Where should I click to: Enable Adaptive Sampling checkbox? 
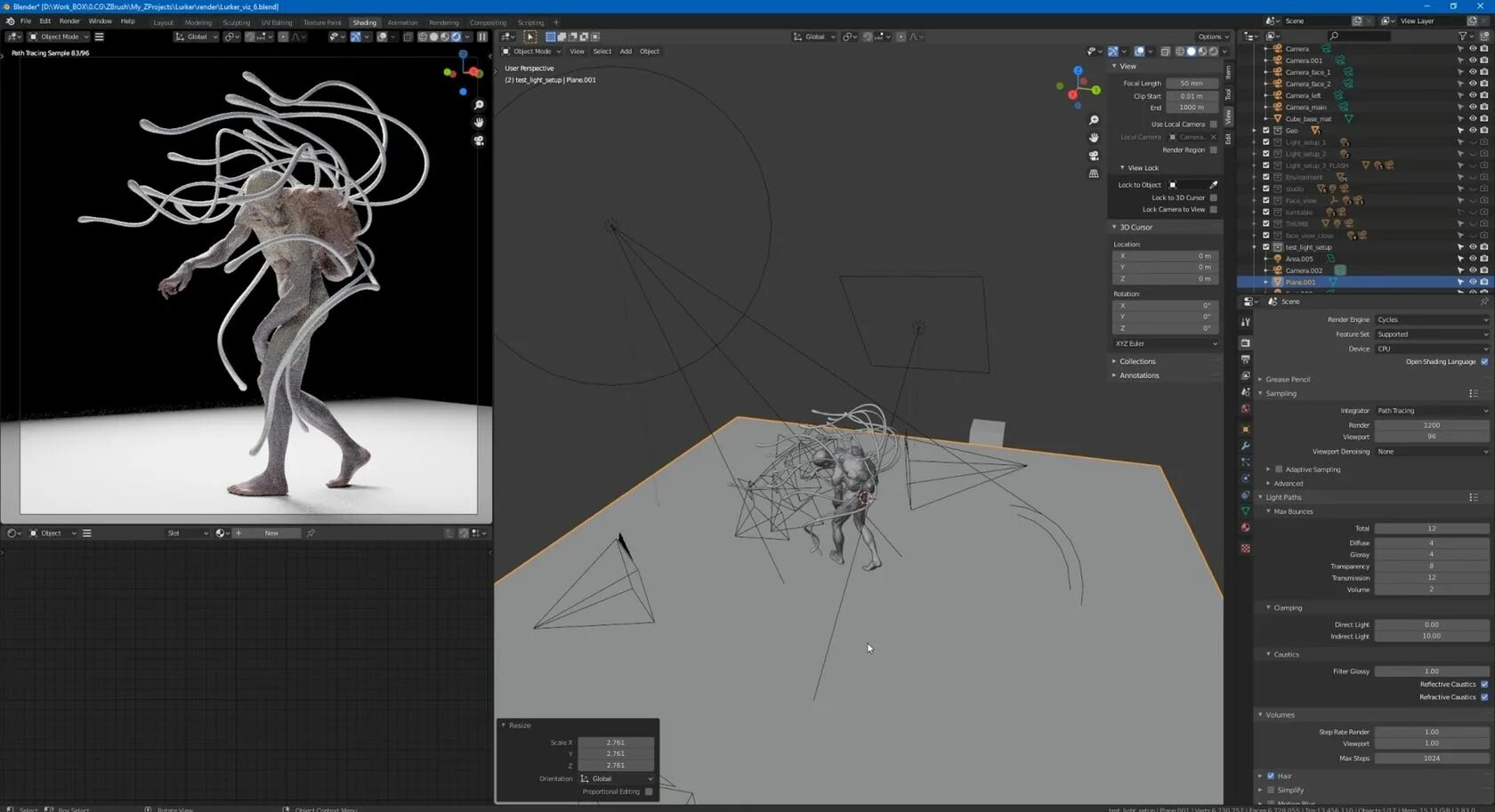(x=1279, y=470)
